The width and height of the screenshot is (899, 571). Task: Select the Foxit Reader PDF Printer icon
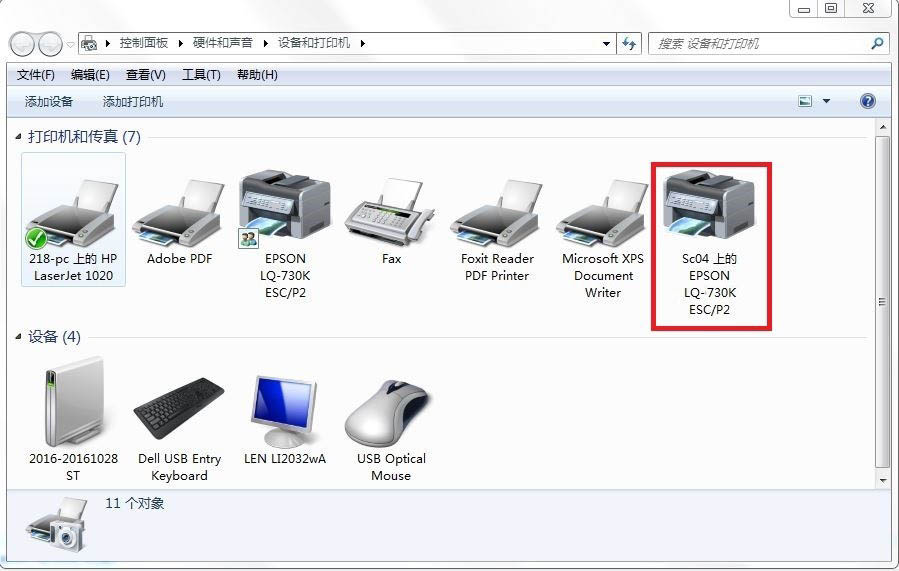pos(497,214)
